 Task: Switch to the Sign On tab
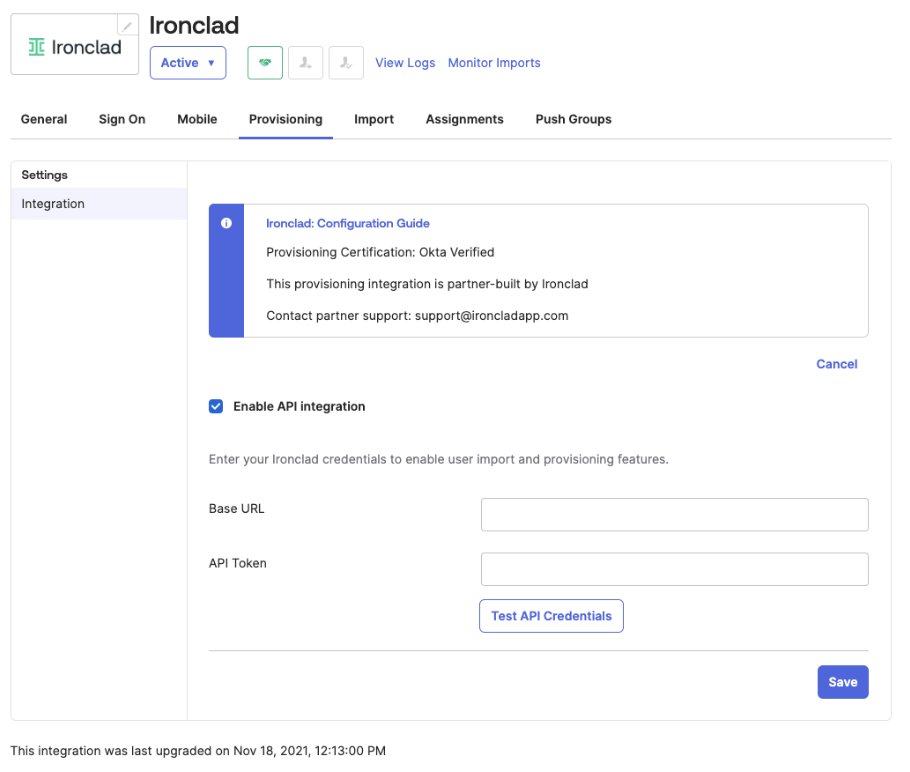(122, 119)
